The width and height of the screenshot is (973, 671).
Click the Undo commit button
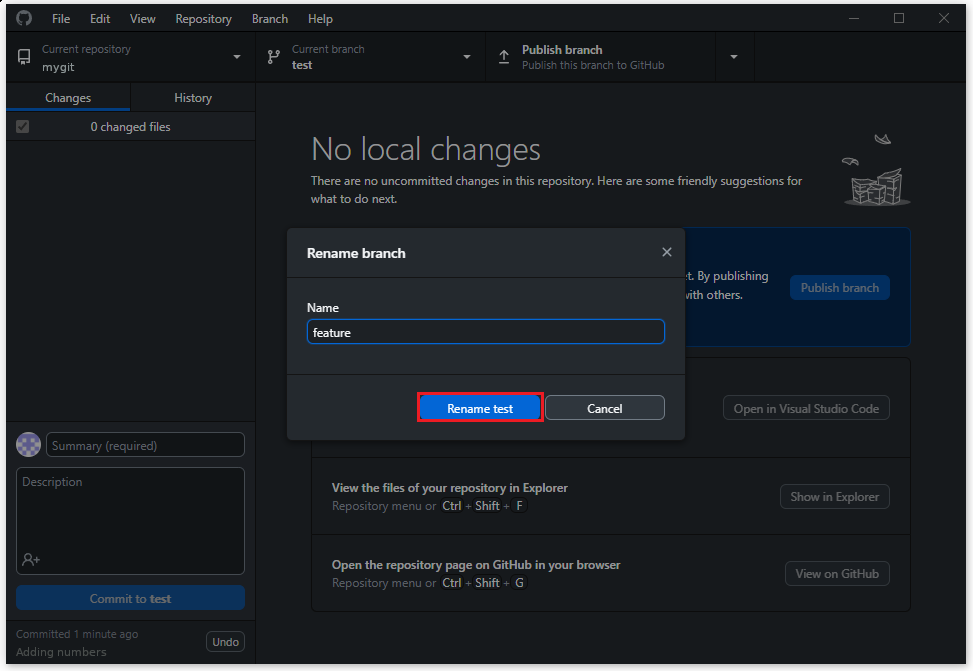[x=225, y=642]
